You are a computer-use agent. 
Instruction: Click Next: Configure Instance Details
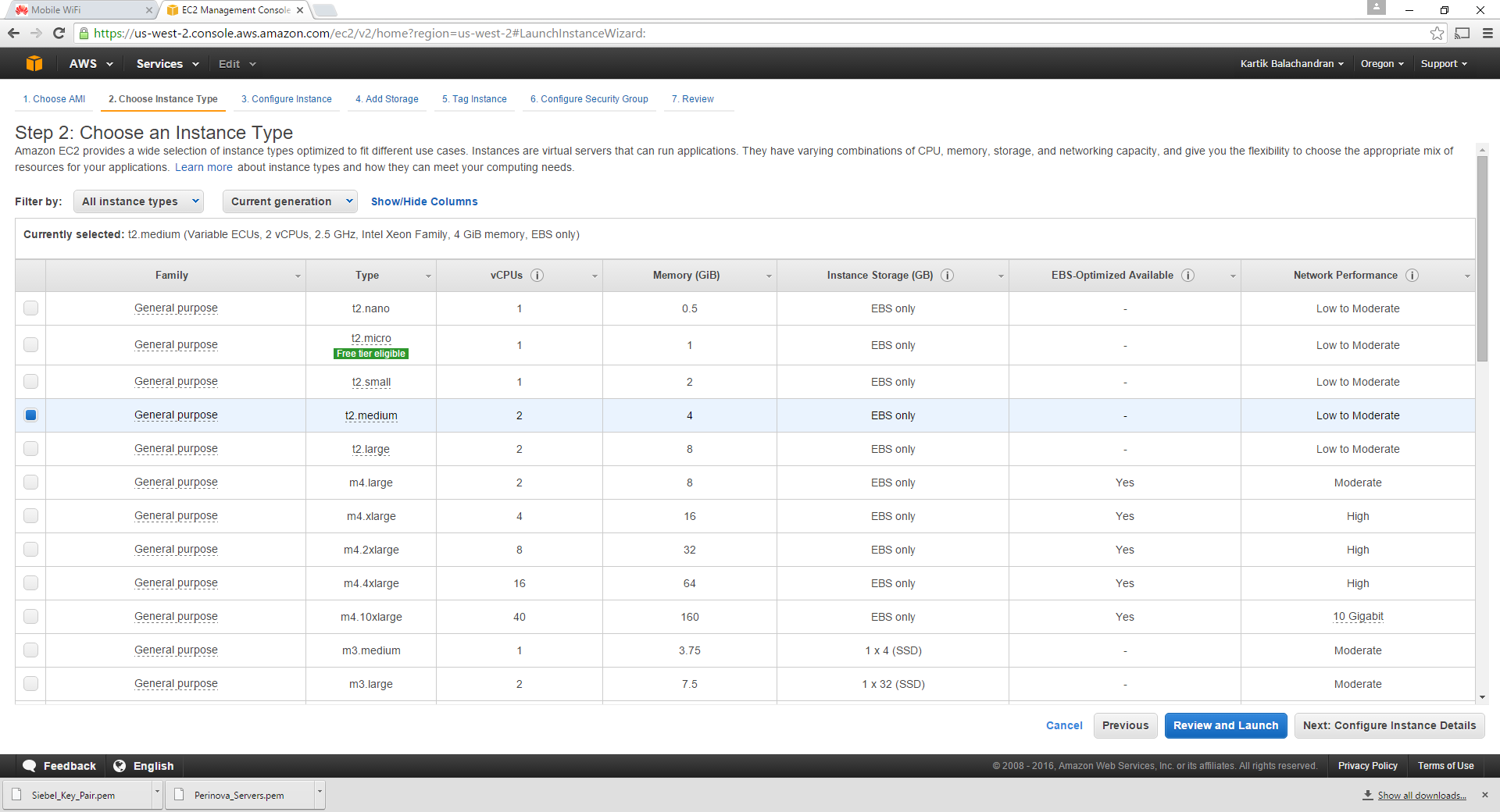coord(1389,725)
